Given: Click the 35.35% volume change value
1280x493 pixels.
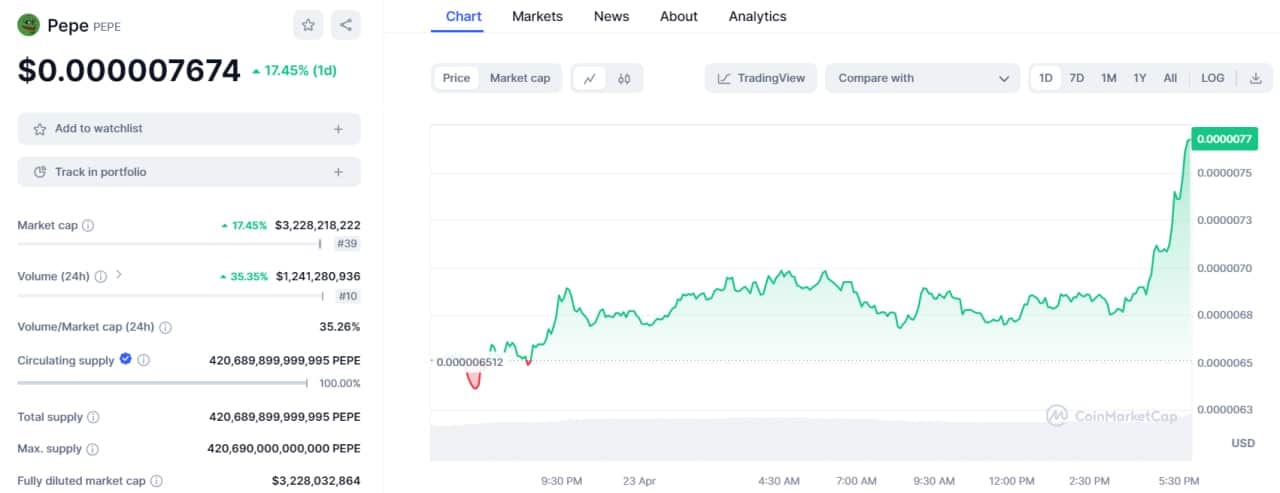Looking at the screenshot, I should pos(243,276).
